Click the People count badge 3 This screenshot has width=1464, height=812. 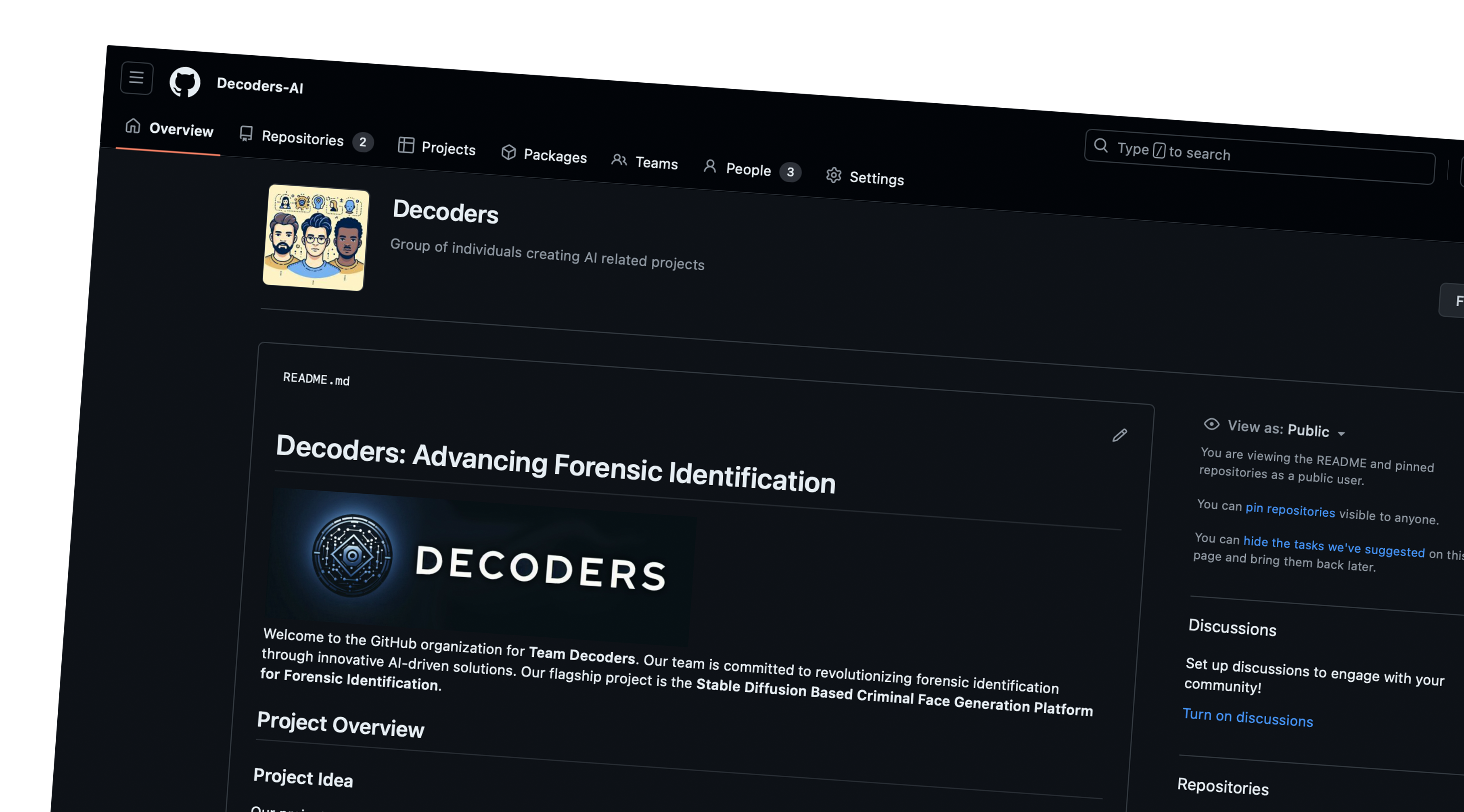coord(790,172)
